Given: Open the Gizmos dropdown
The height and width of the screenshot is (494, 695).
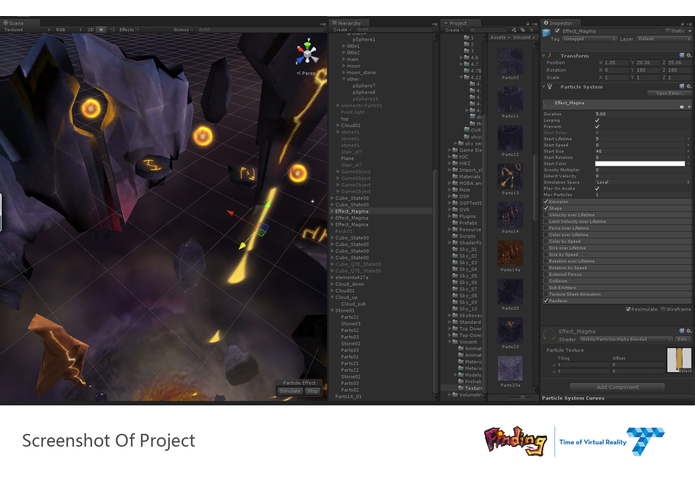Looking at the screenshot, I should pos(183,30).
